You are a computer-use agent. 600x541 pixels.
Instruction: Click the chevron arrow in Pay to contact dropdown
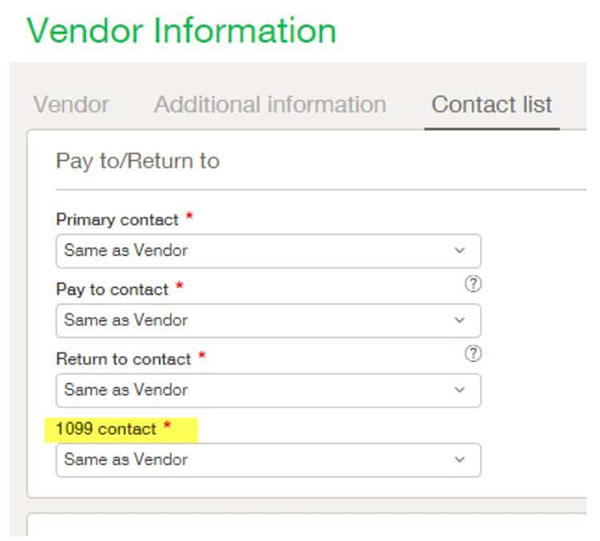(460, 321)
